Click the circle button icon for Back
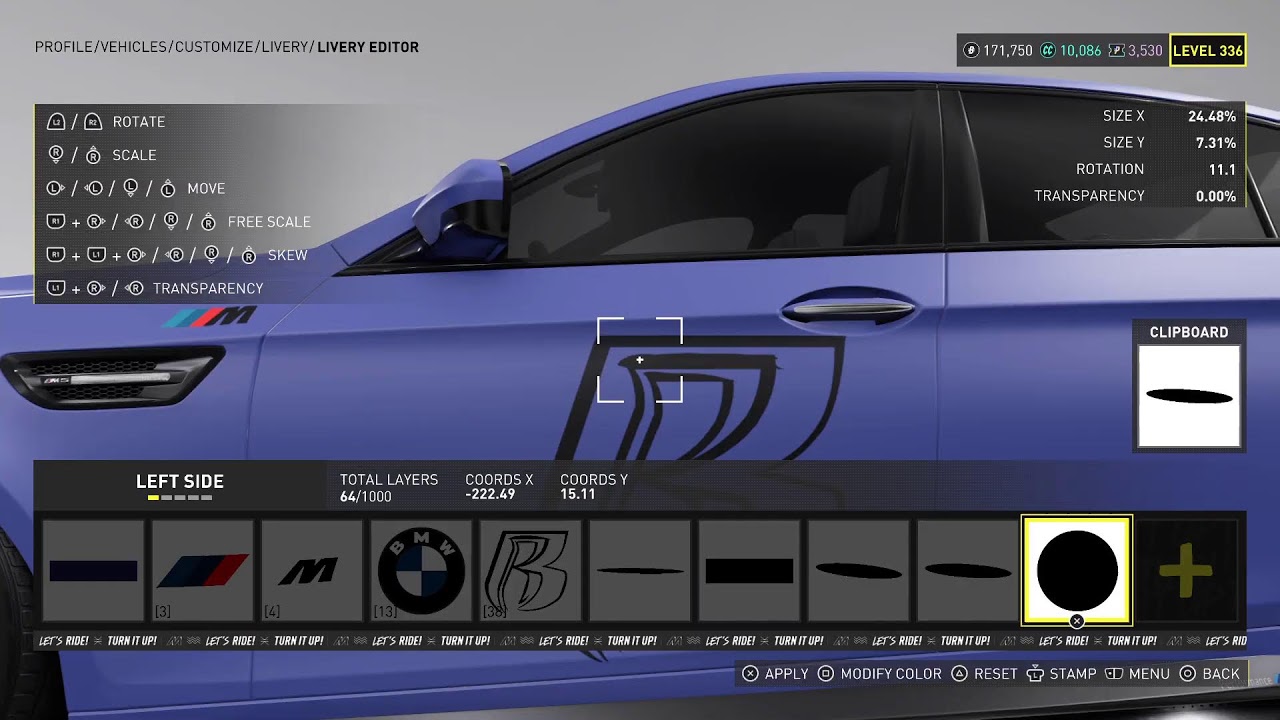This screenshot has width=1280, height=720. pyautogui.click(x=1187, y=674)
